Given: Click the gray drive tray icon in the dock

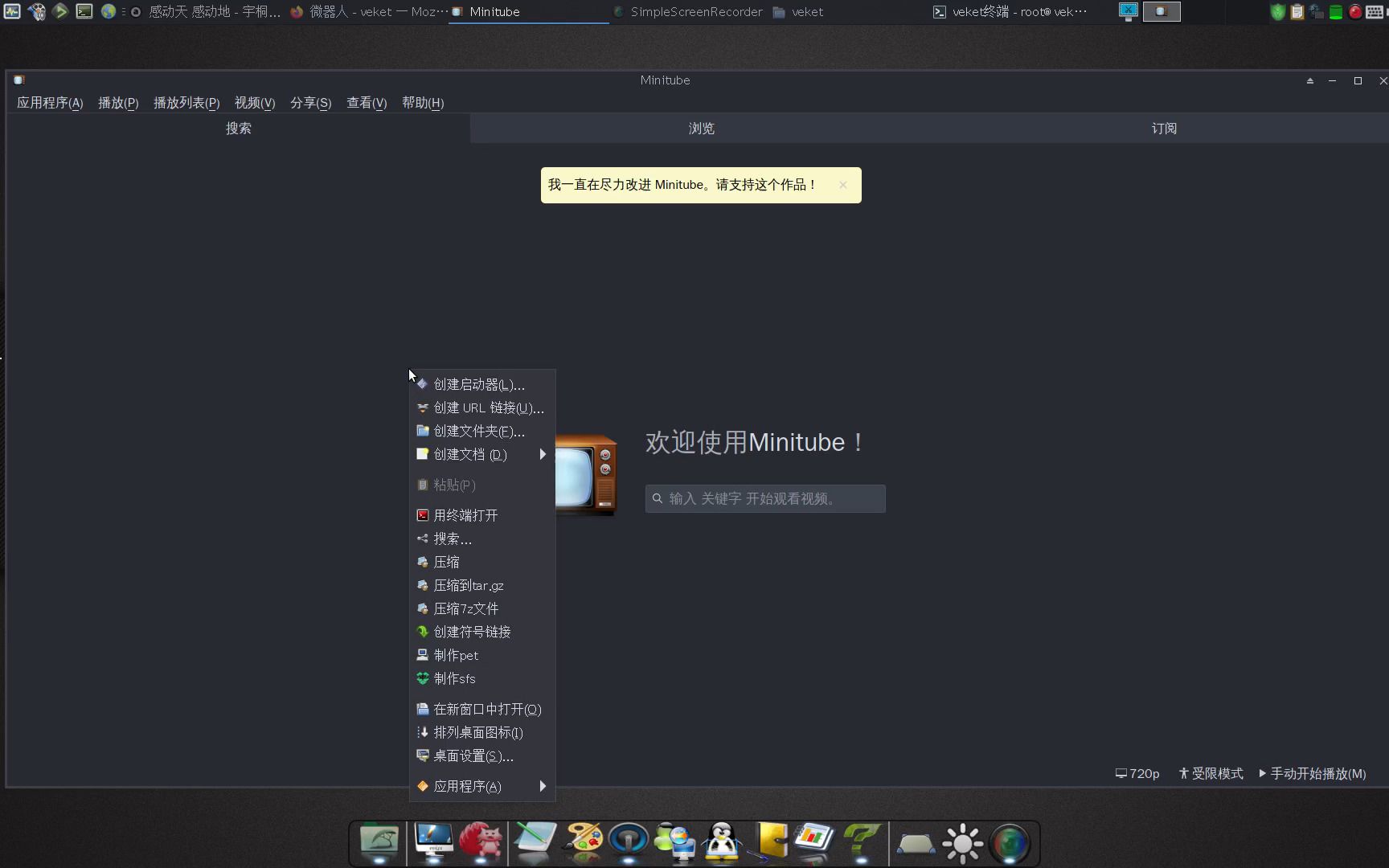Looking at the screenshot, I should click(916, 844).
